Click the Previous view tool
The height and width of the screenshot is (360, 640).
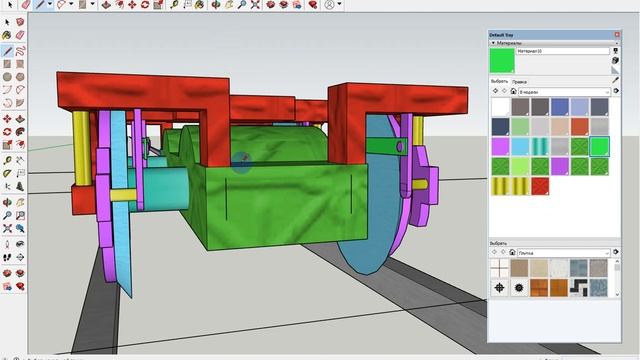click(20, 229)
